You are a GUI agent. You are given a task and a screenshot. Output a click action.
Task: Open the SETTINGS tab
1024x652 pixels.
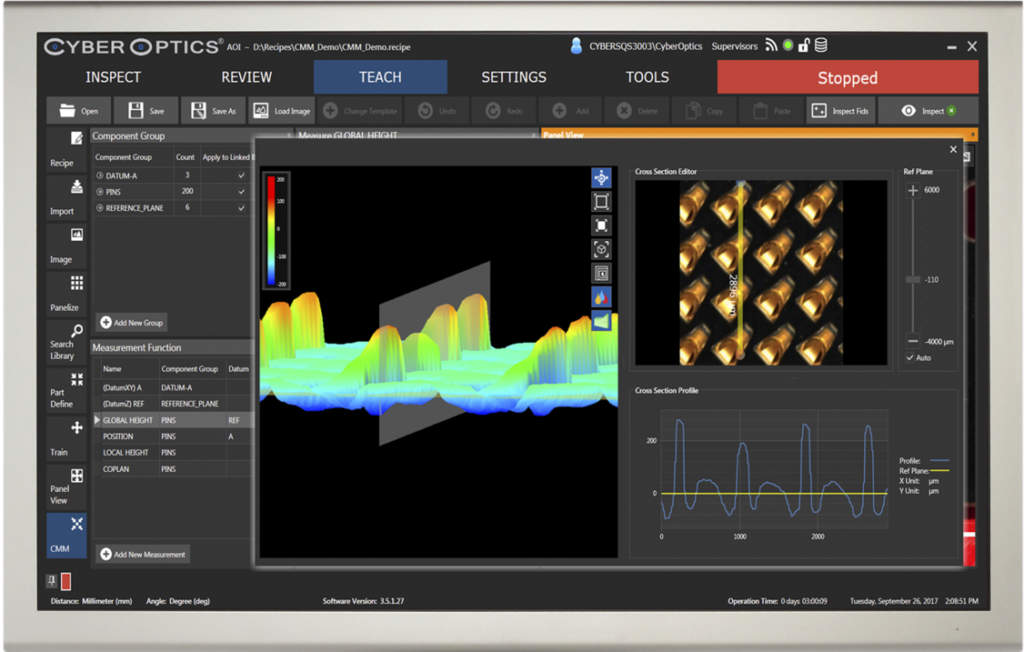(513, 77)
